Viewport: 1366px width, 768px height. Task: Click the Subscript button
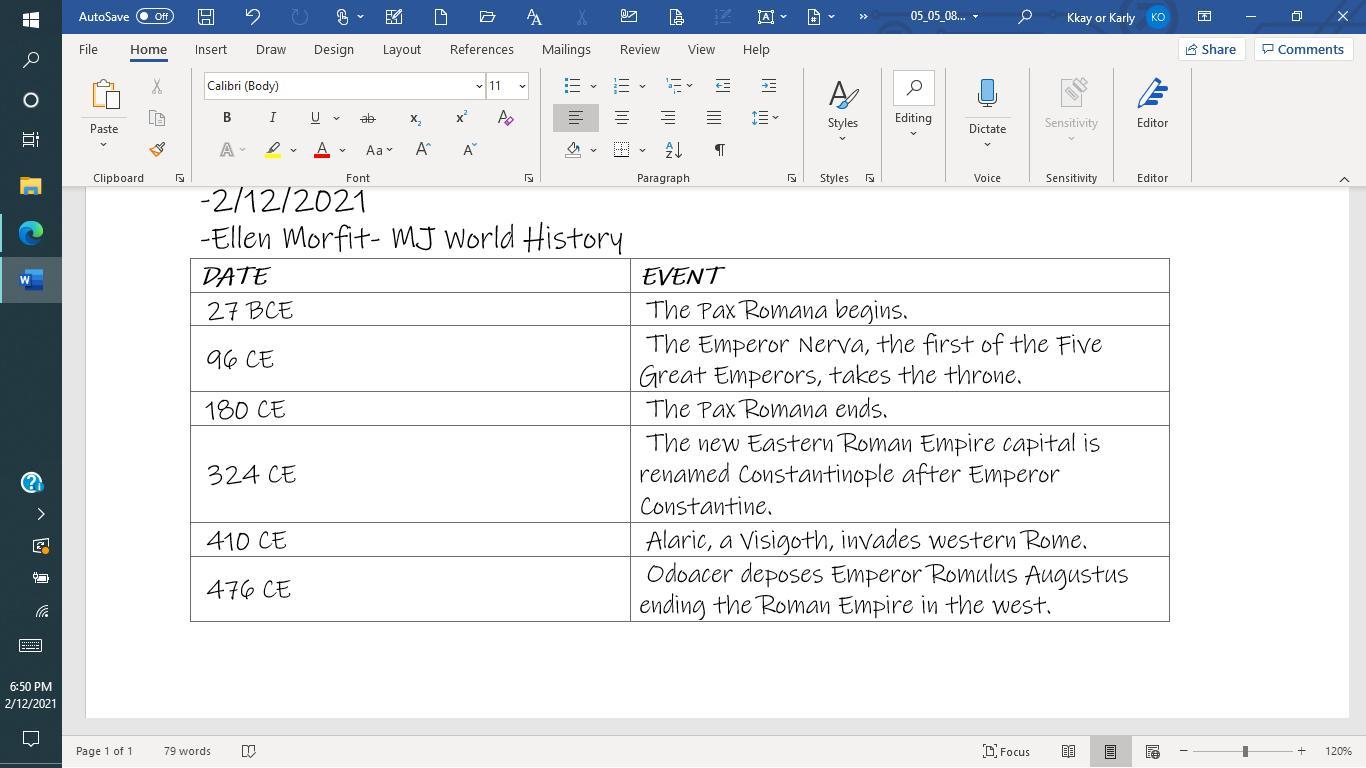coord(415,118)
